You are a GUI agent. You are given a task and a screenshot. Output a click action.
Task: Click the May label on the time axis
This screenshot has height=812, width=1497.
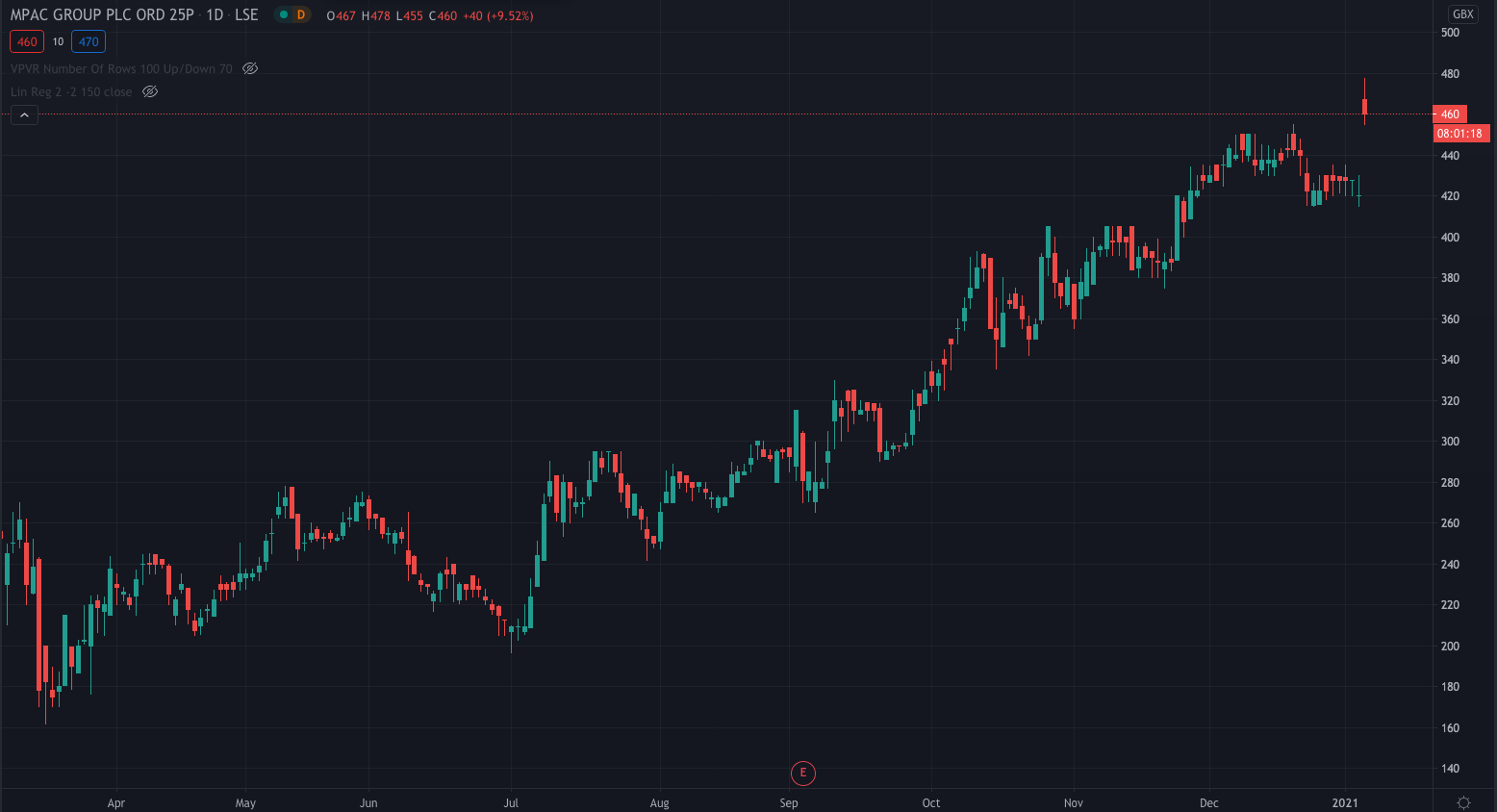[x=245, y=802]
